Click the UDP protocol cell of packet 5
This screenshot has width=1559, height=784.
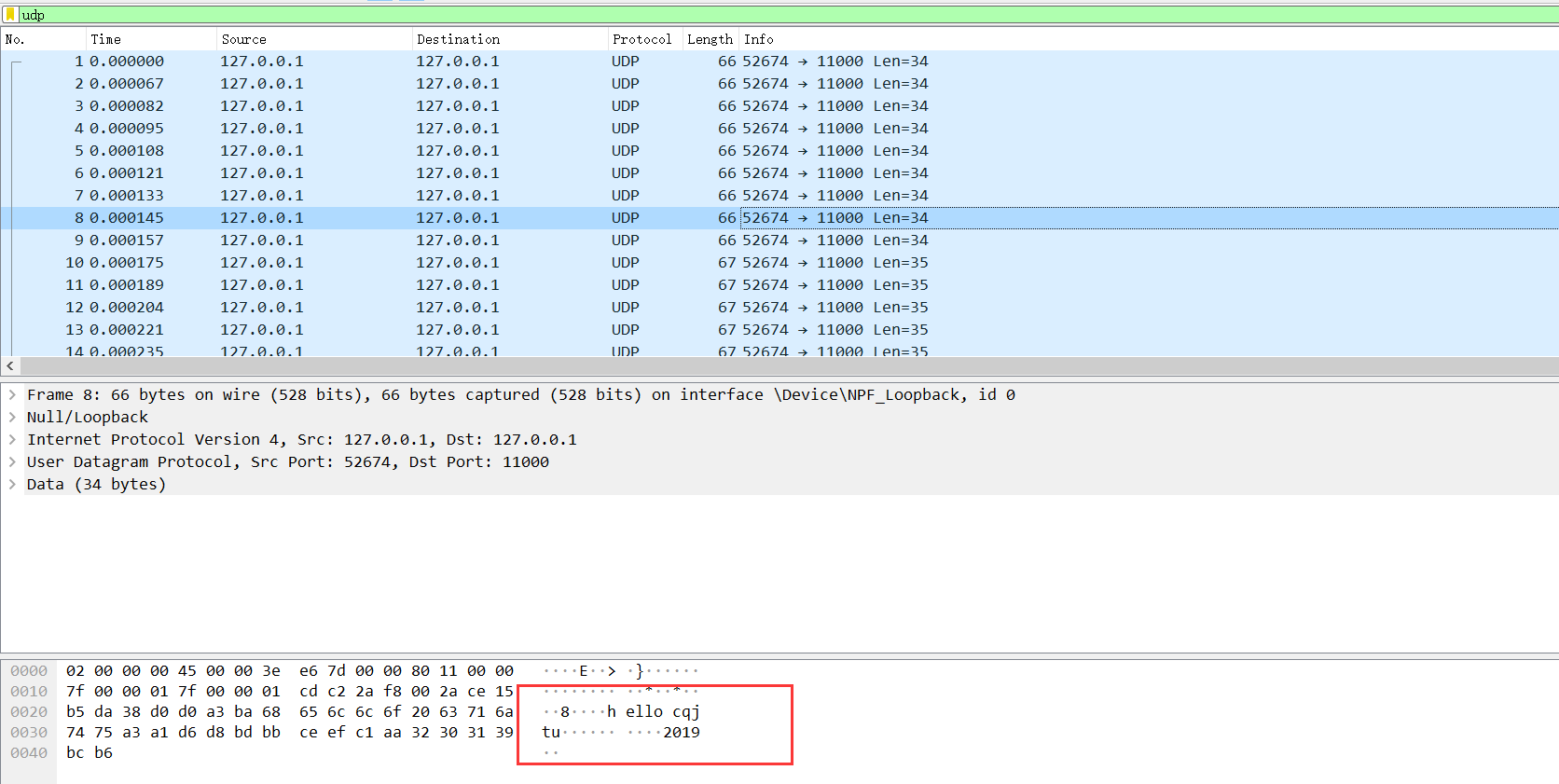pos(626,151)
